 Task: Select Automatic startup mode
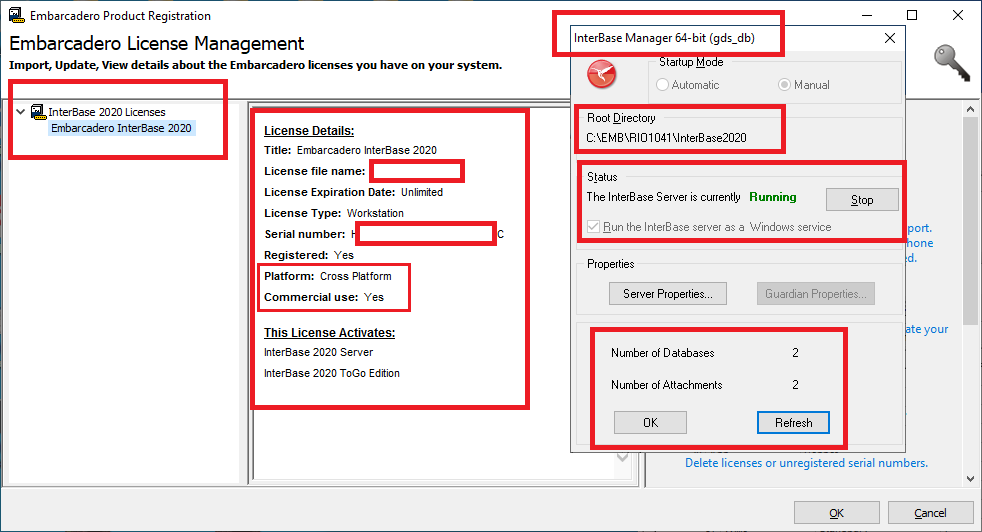(663, 85)
